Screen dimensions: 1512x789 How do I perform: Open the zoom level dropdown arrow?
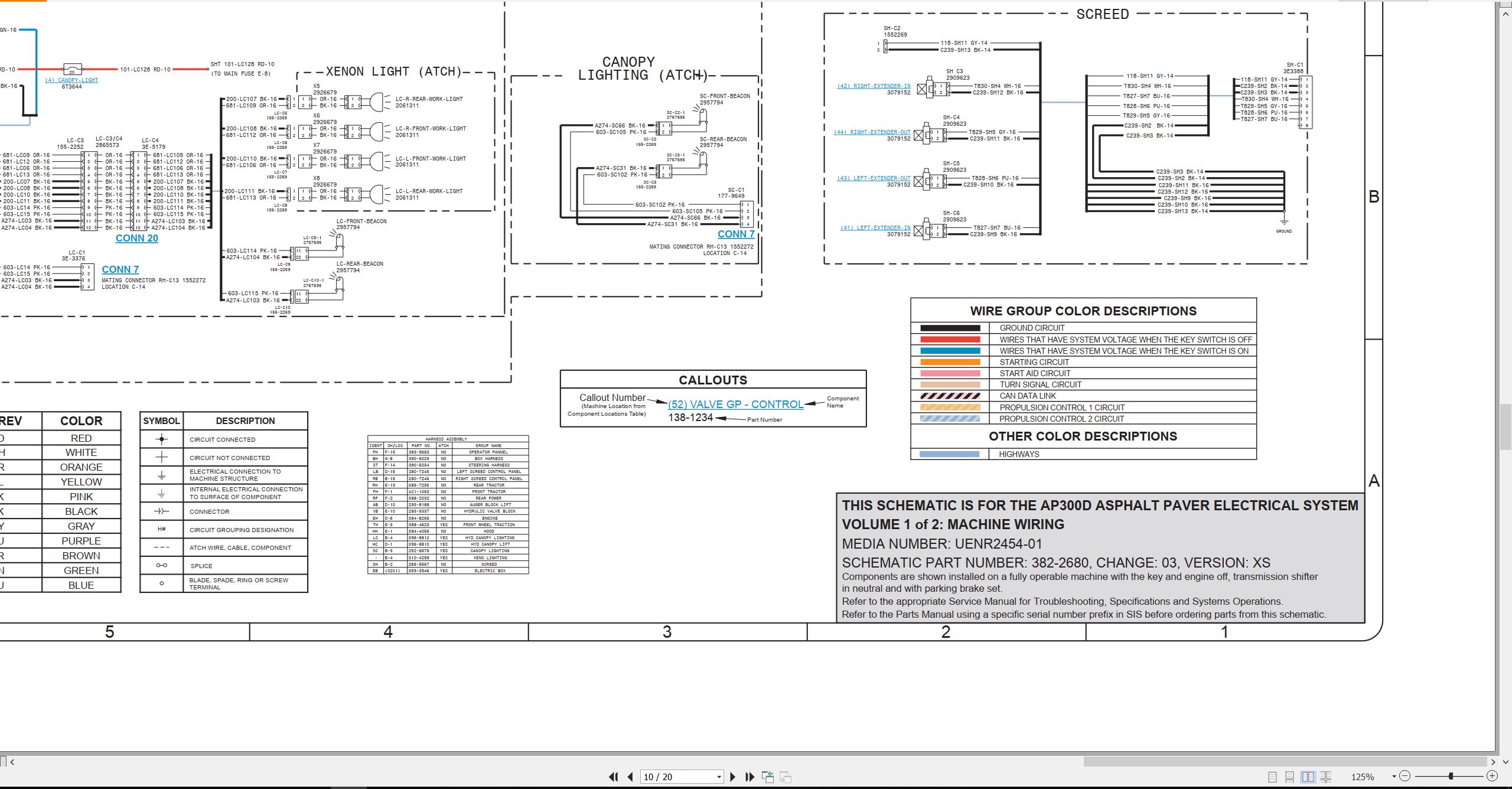point(1394,777)
